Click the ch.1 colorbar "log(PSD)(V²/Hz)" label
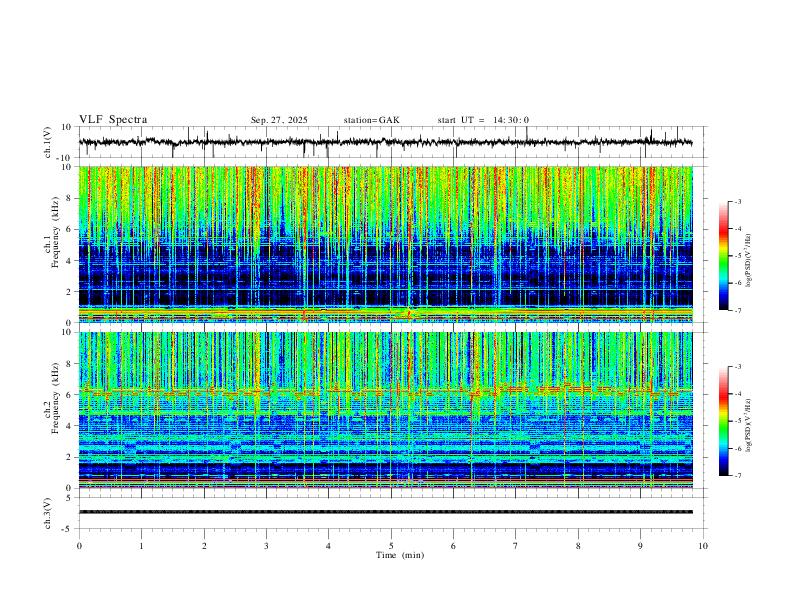 pyautogui.click(x=748, y=260)
